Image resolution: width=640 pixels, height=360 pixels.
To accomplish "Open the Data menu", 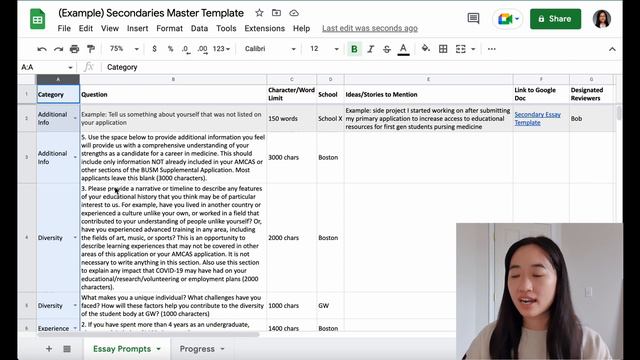I will click(x=199, y=28).
